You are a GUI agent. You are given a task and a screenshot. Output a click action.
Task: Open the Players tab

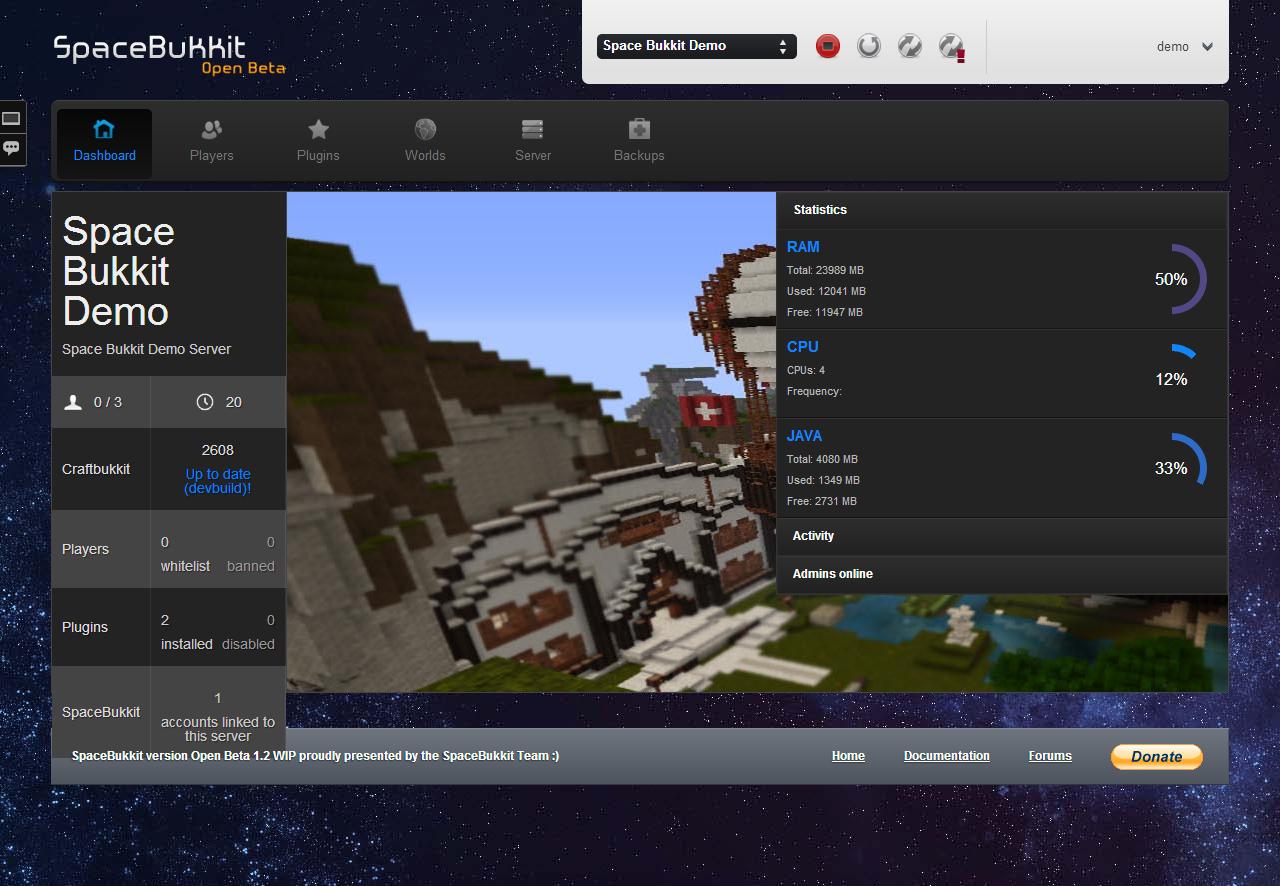211,143
